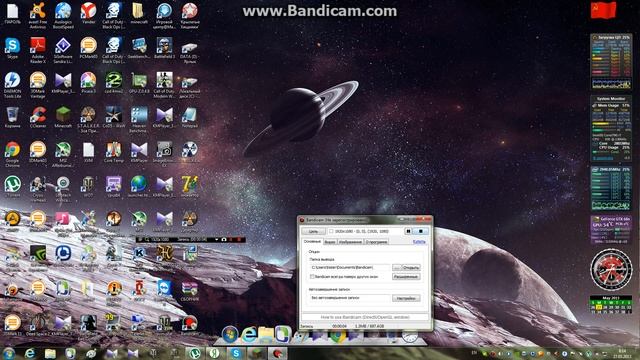This screenshot has height=360, width=640.
Task: Open S.T.A.L.K.E.R. desktop shortcut
Action: [88, 120]
